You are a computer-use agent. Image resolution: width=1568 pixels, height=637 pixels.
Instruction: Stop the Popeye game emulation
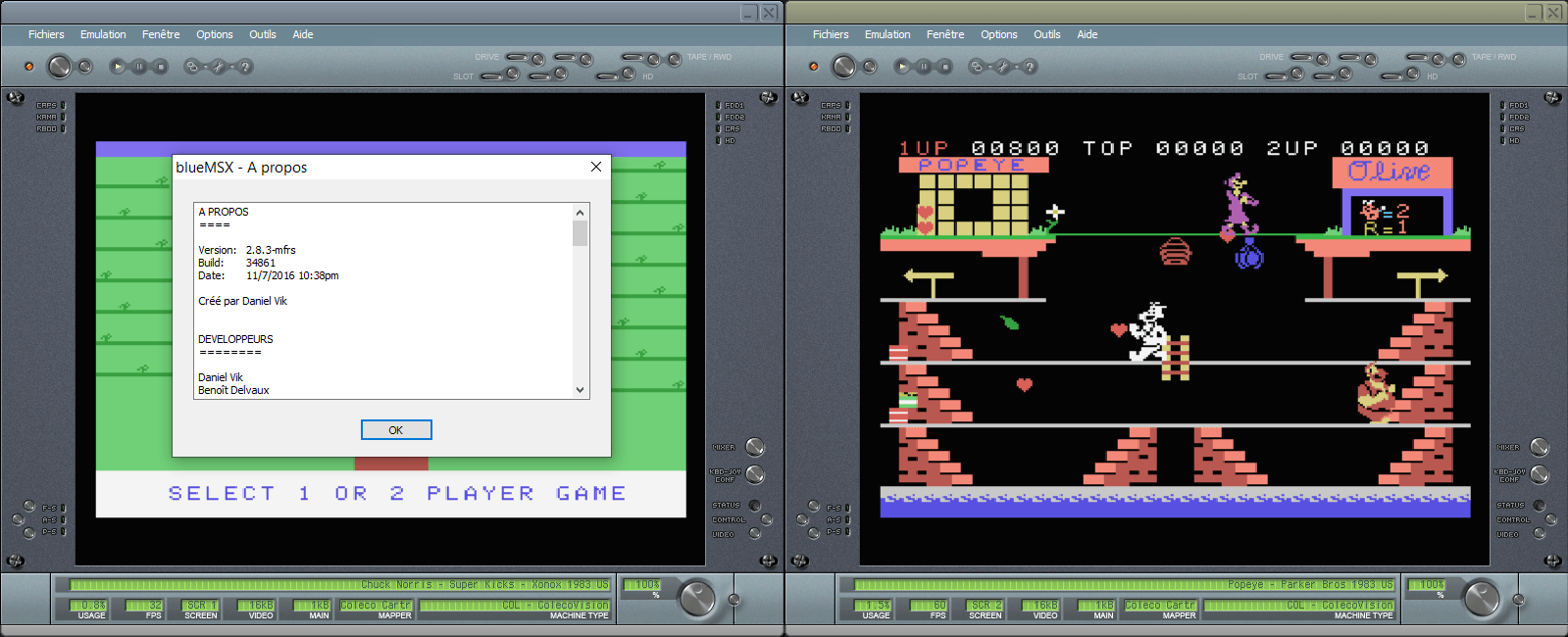945,67
